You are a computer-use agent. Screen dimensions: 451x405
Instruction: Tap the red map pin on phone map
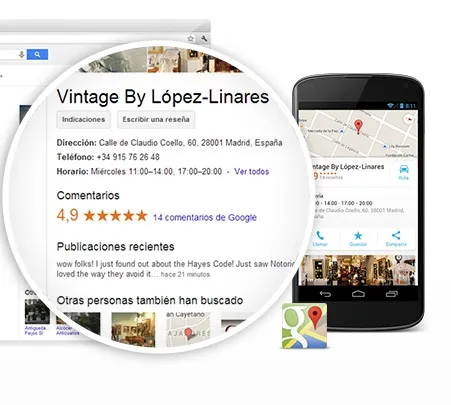click(x=358, y=127)
